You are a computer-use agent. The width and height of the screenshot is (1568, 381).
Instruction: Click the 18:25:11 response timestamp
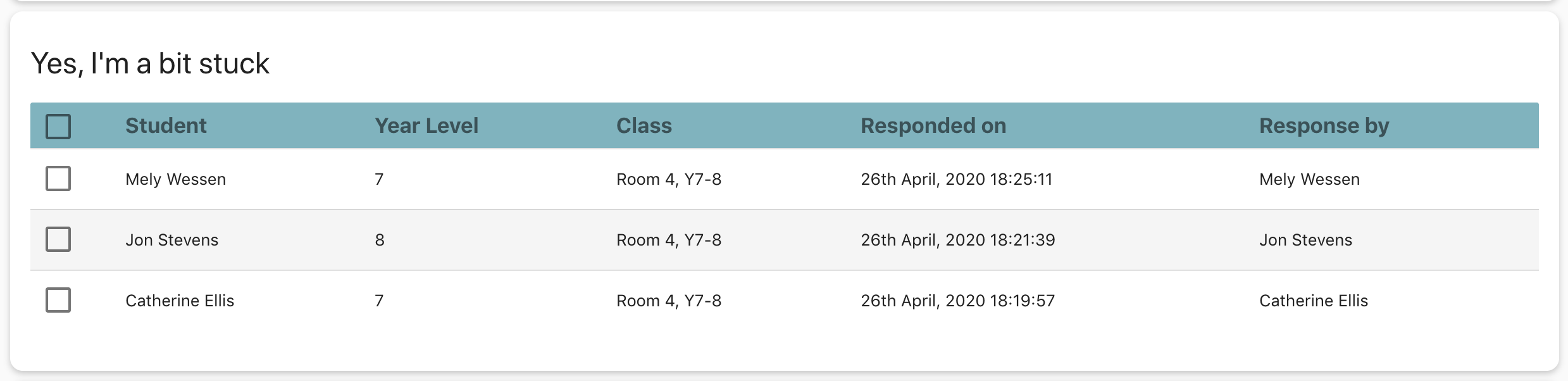point(956,179)
